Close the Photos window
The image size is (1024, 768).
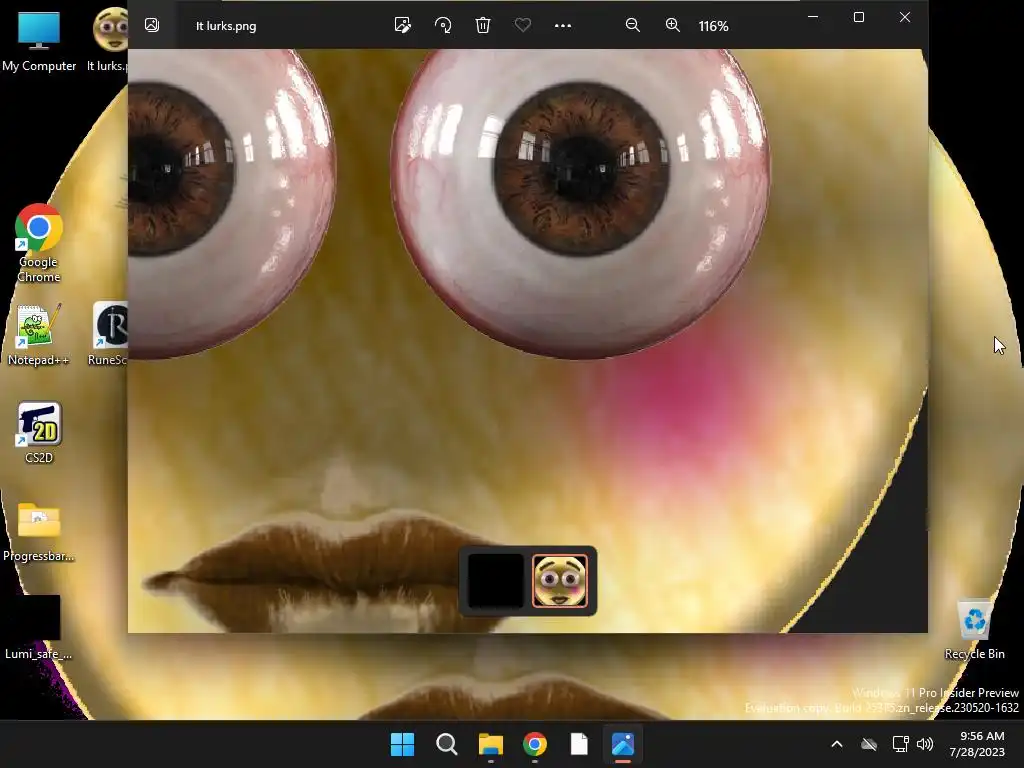pos(904,17)
